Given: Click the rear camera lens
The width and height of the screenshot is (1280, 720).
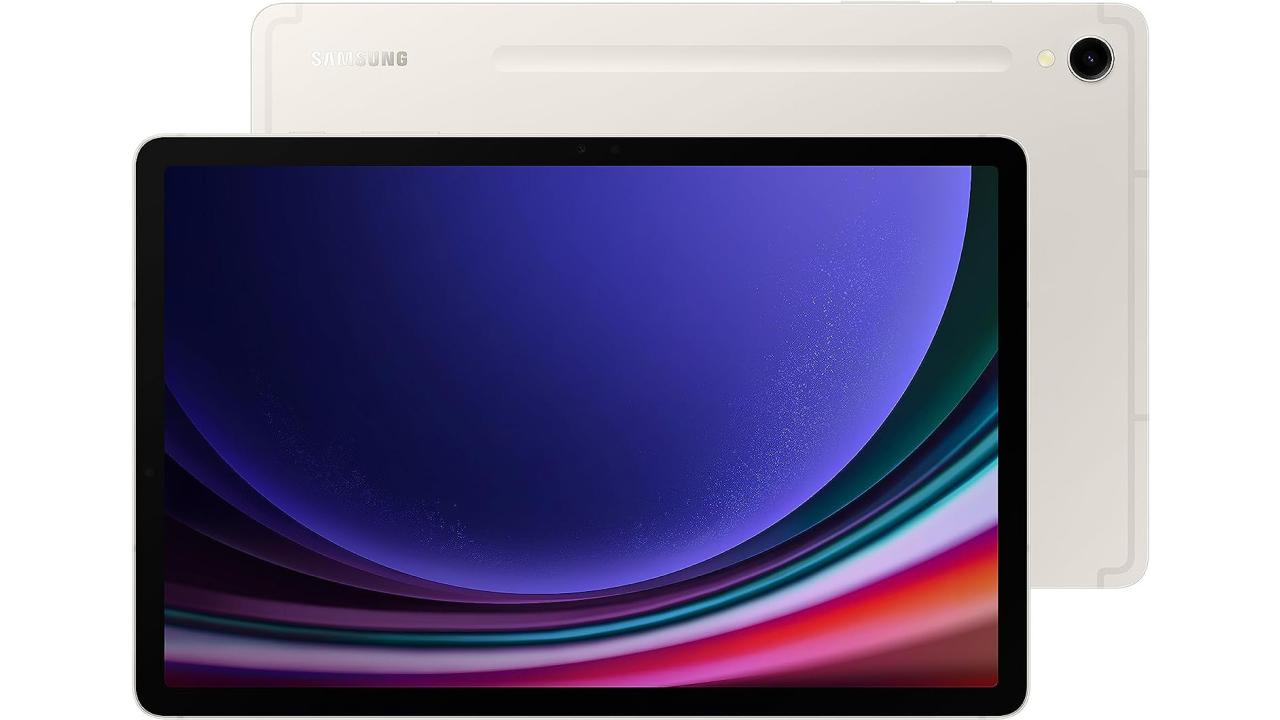Looking at the screenshot, I should pos(1090,57).
